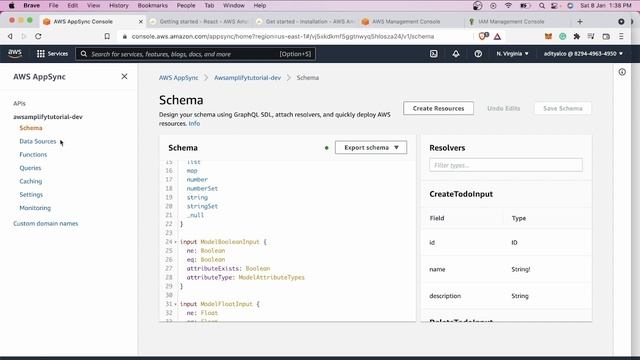The height and width of the screenshot is (360, 640).
Task: Open Data Sources in sidebar
Action: [38, 141]
